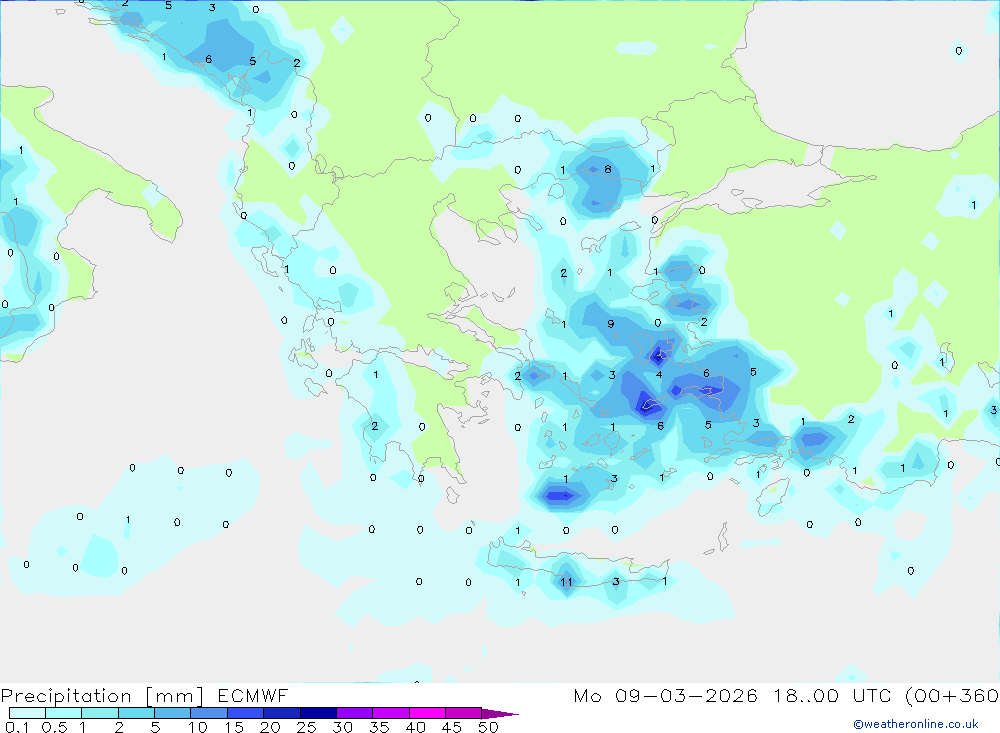1000x733 pixels.
Task: Click the legend label '40'
Action: 415,727
